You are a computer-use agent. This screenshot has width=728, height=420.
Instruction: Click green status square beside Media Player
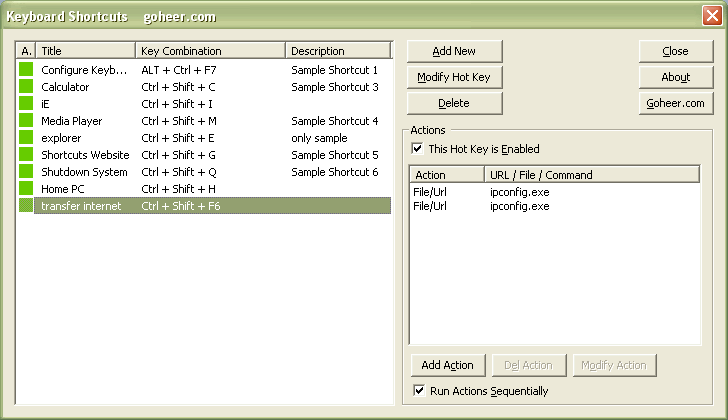(x=26, y=121)
